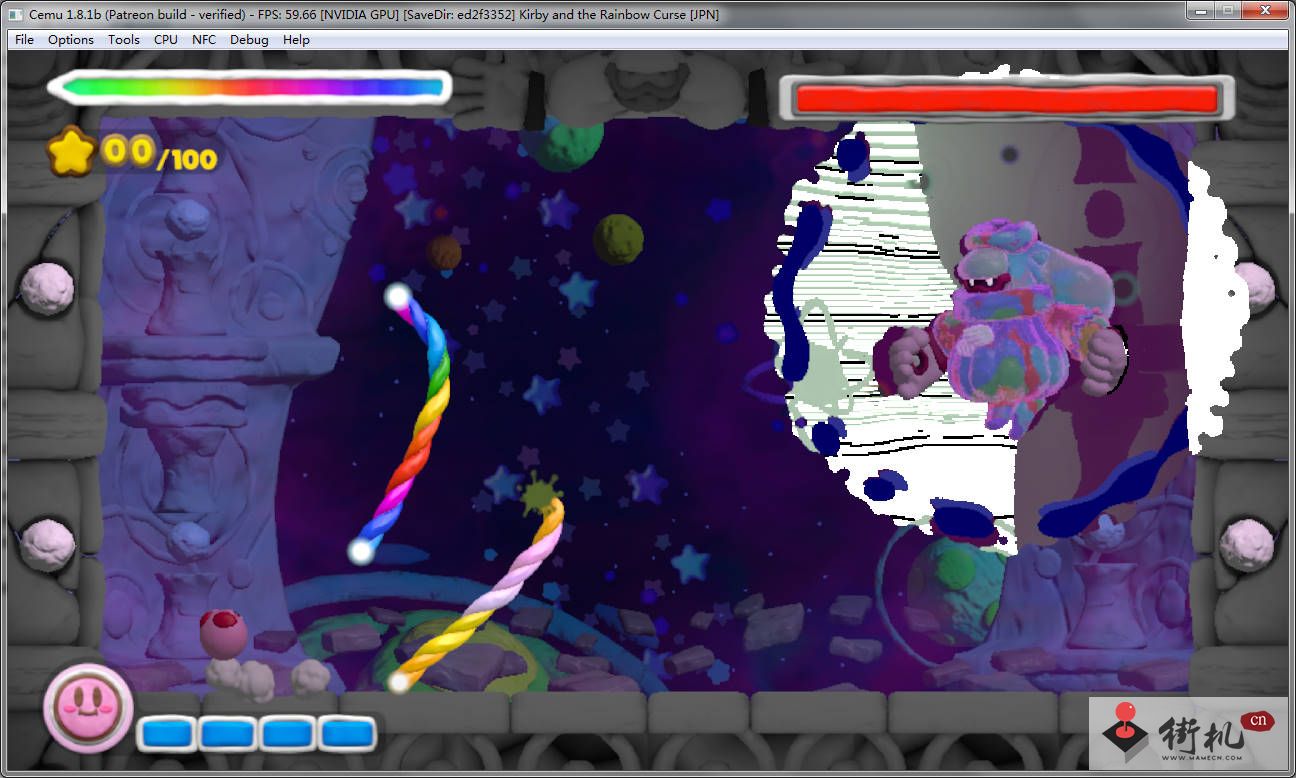Click the red Kirby ball character
The image size is (1296, 778).
223,633
